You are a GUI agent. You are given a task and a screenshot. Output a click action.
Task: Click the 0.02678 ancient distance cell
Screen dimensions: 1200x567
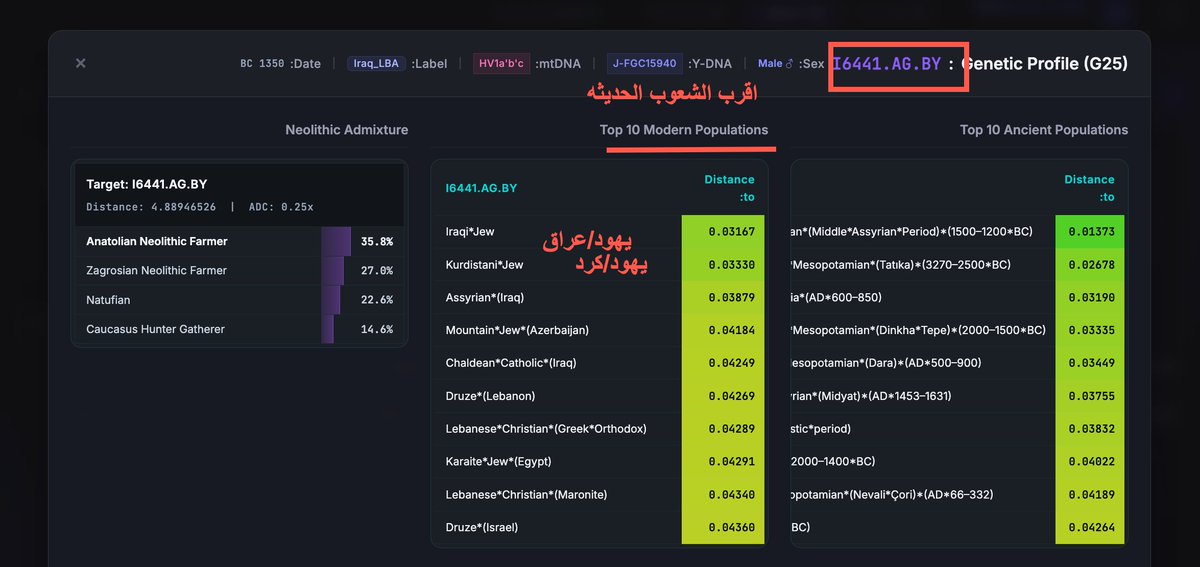(1090, 264)
